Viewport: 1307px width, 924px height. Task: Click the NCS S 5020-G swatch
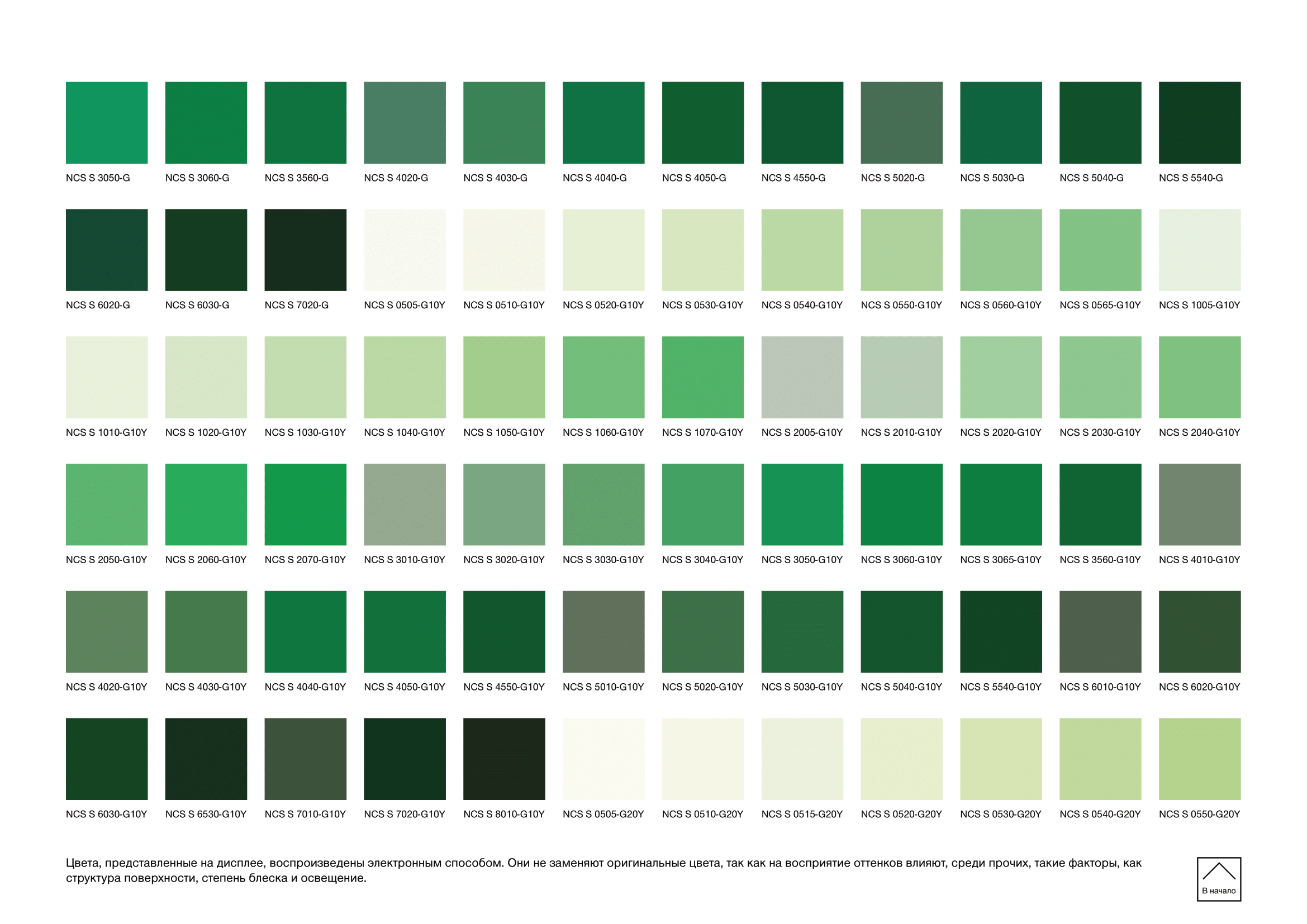tap(902, 123)
